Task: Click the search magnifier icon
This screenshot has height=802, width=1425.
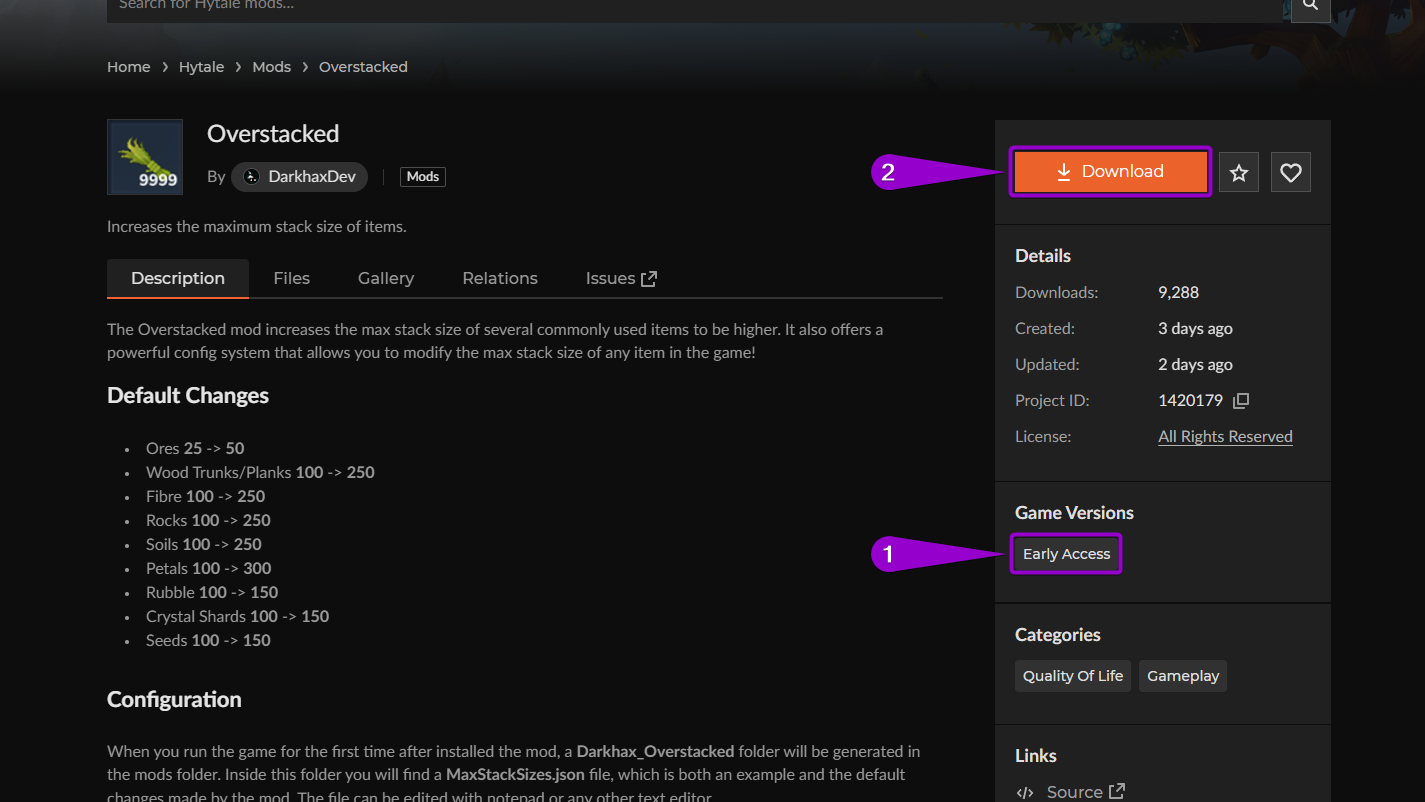Action: pos(1310,7)
